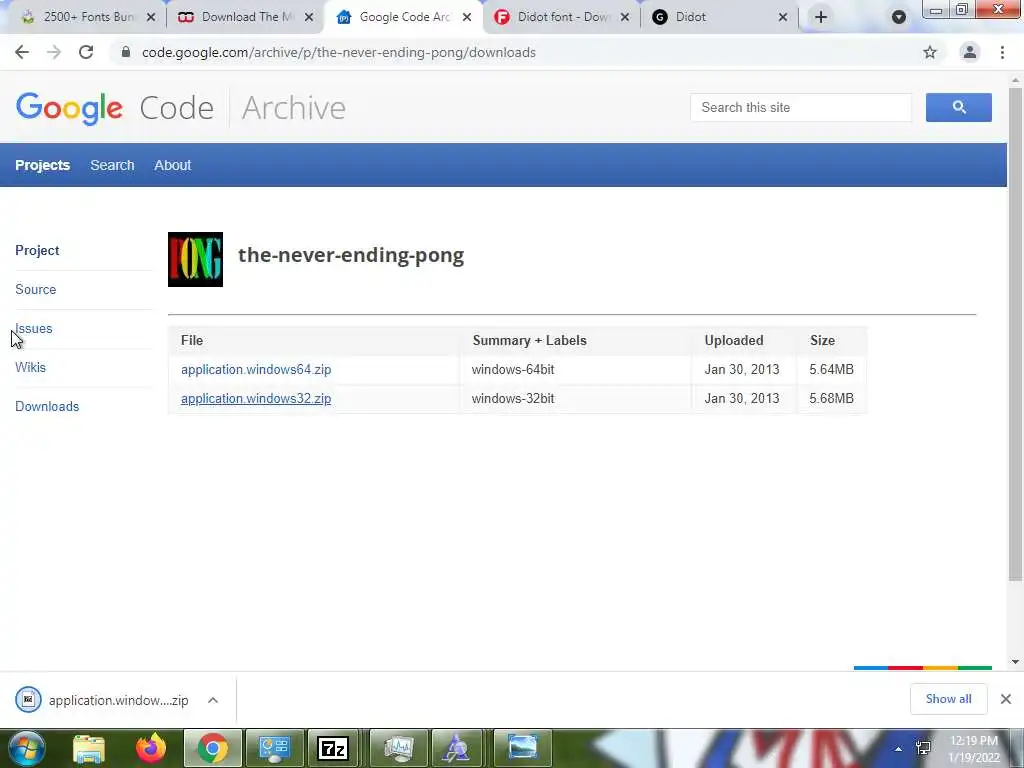Screen dimensions: 1024x768
Task: Click the Search this site field
Action: click(801, 107)
